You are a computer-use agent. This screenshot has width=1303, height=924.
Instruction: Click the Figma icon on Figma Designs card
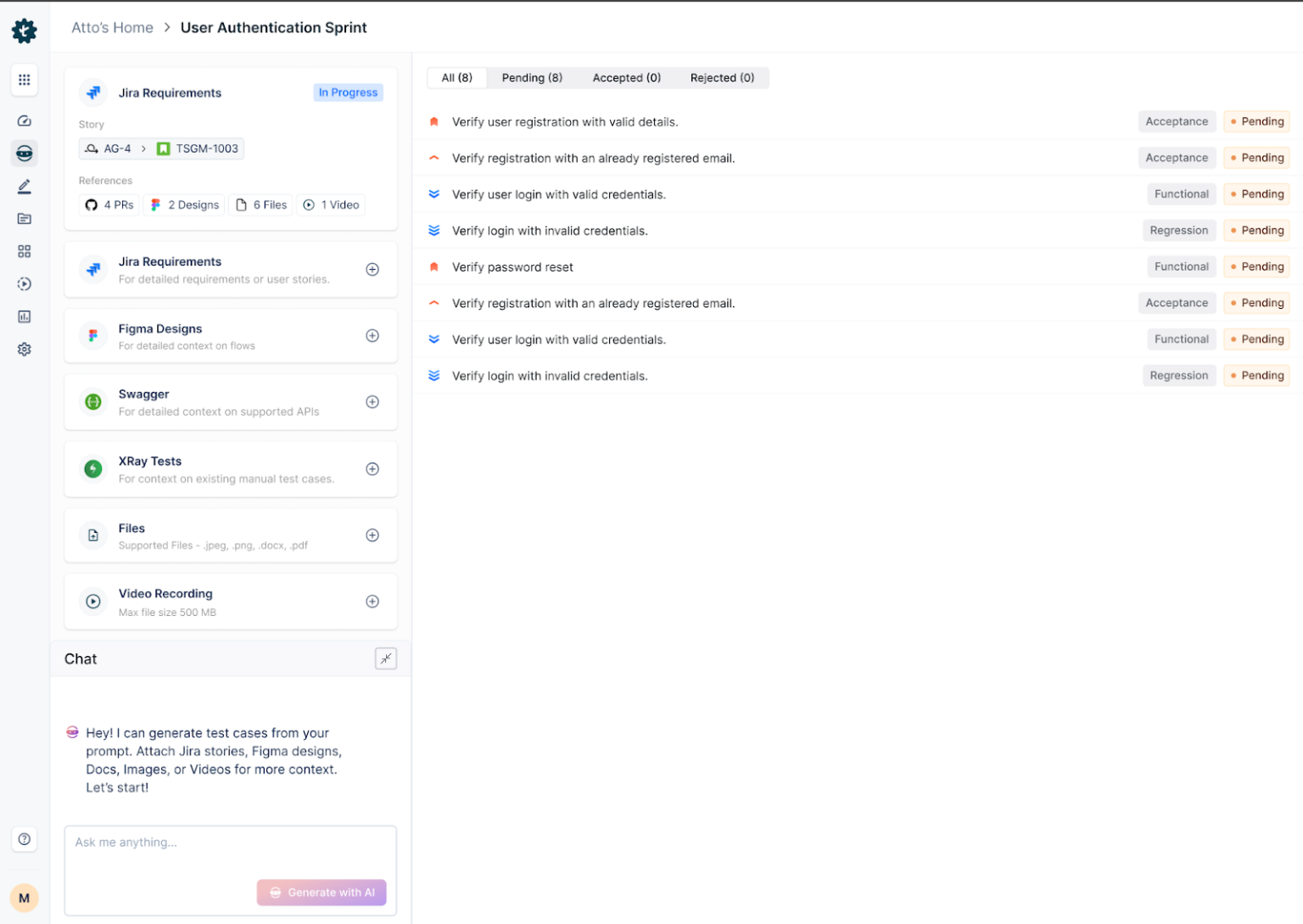[92, 335]
